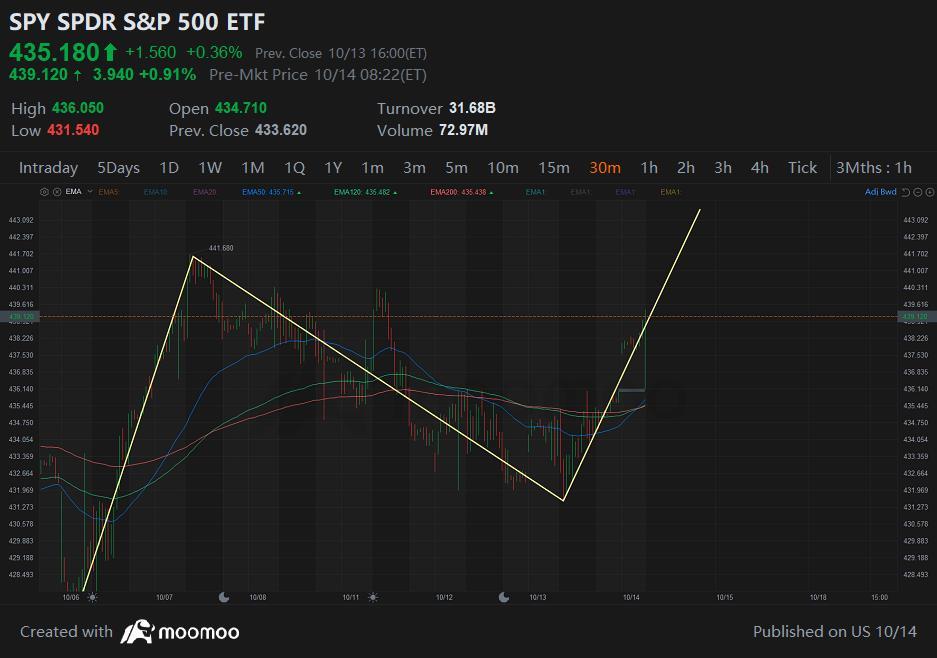This screenshot has height=658, width=937.
Task: Toggle the EMA120 line visibility
Action: (x=365, y=192)
